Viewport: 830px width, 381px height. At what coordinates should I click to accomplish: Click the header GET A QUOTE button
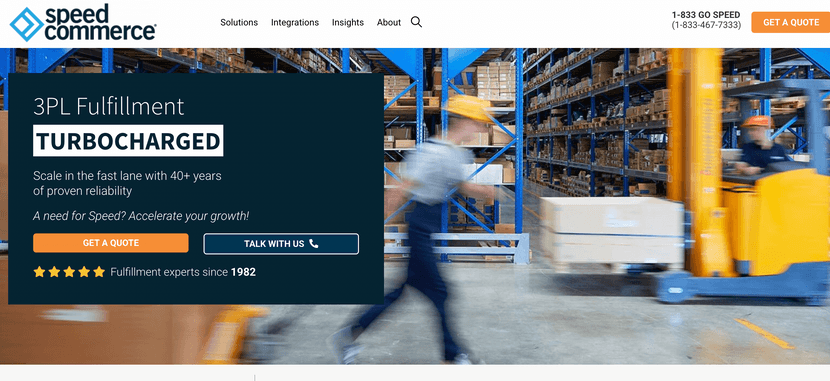(x=791, y=22)
